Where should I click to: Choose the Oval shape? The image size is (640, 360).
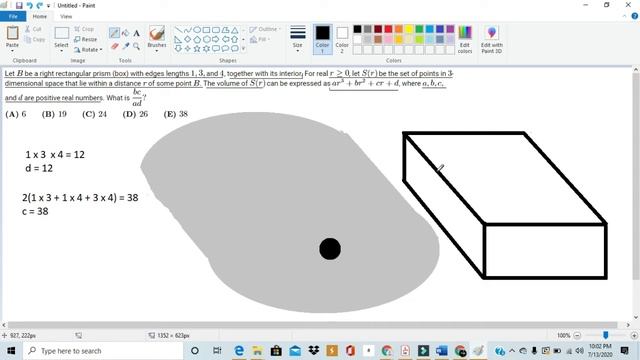coord(197,30)
